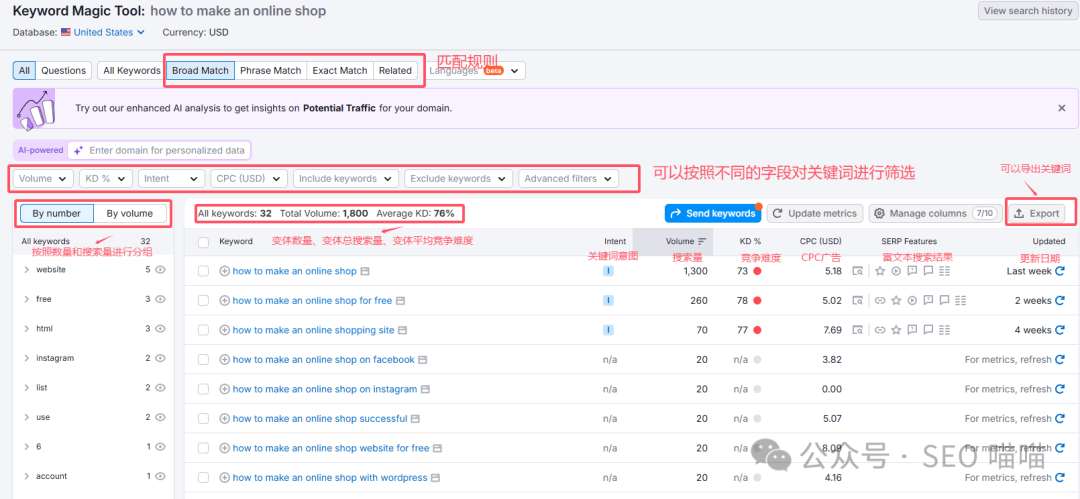This screenshot has height=499, width=1080.
Task: Open the Intent filter dropdown
Action: (x=172, y=179)
